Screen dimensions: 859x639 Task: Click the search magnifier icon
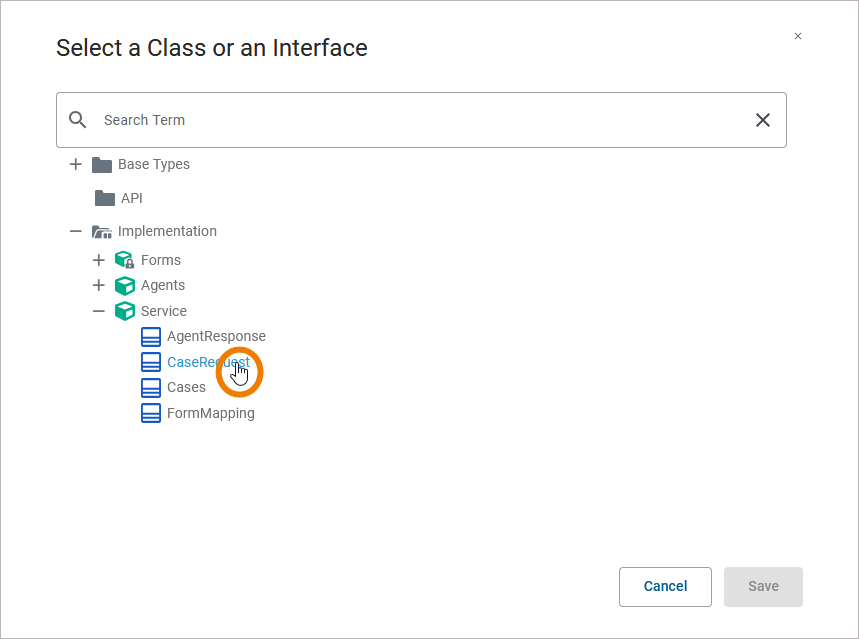tap(78, 120)
